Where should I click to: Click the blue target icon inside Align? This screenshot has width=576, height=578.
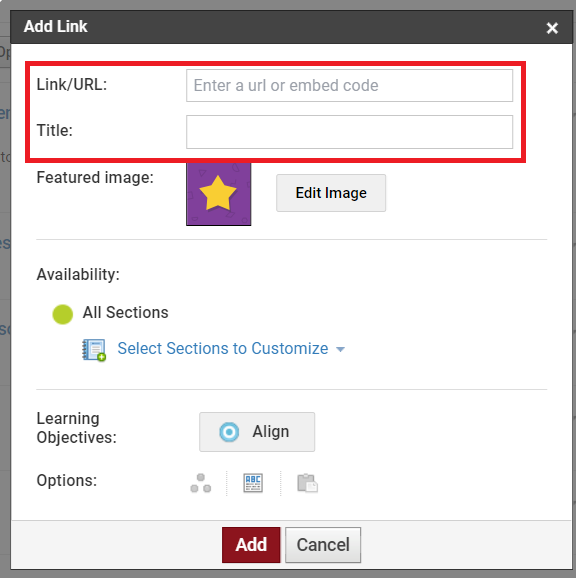pyautogui.click(x=229, y=432)
